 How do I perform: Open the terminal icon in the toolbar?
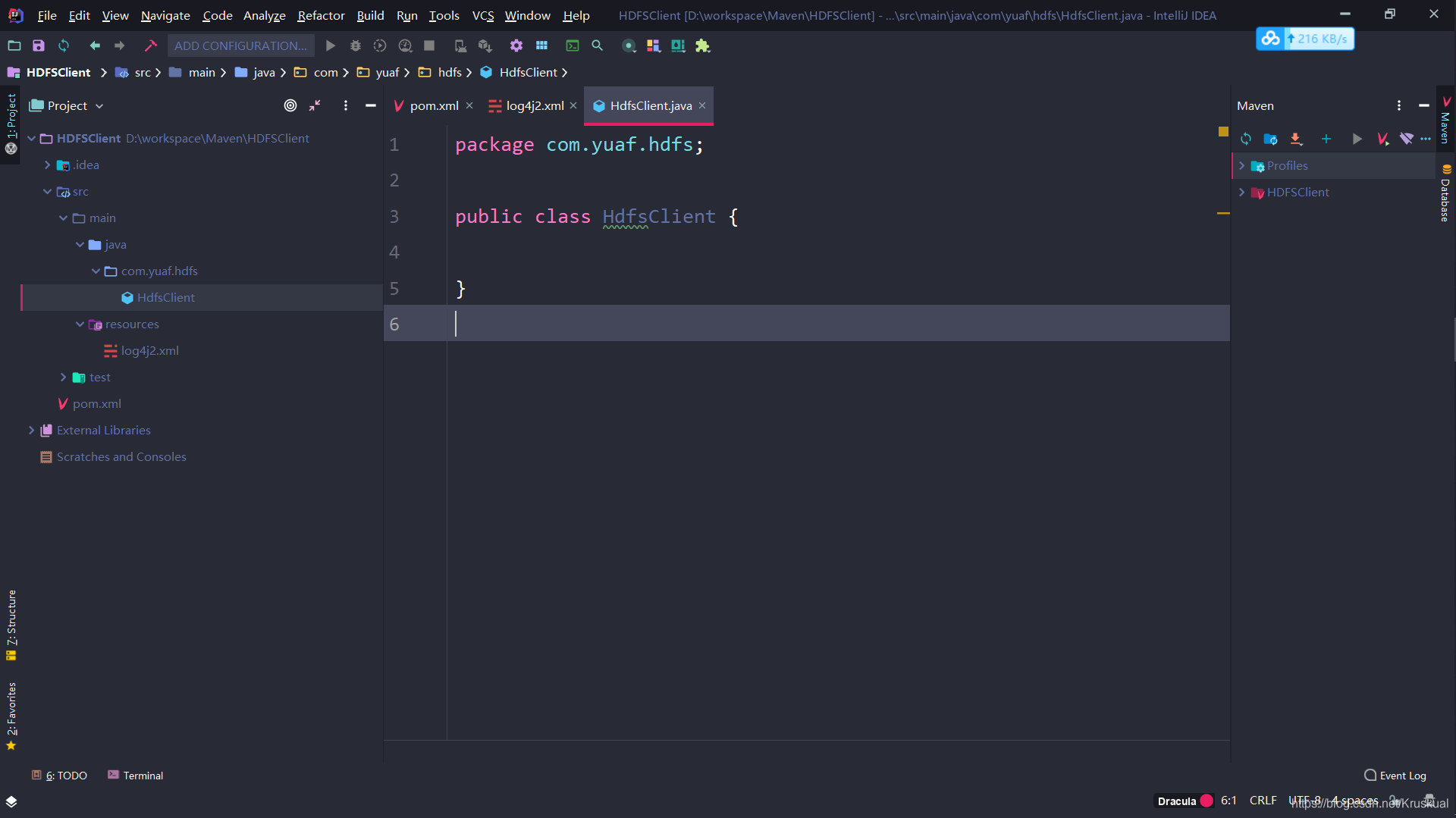(573, 45)
